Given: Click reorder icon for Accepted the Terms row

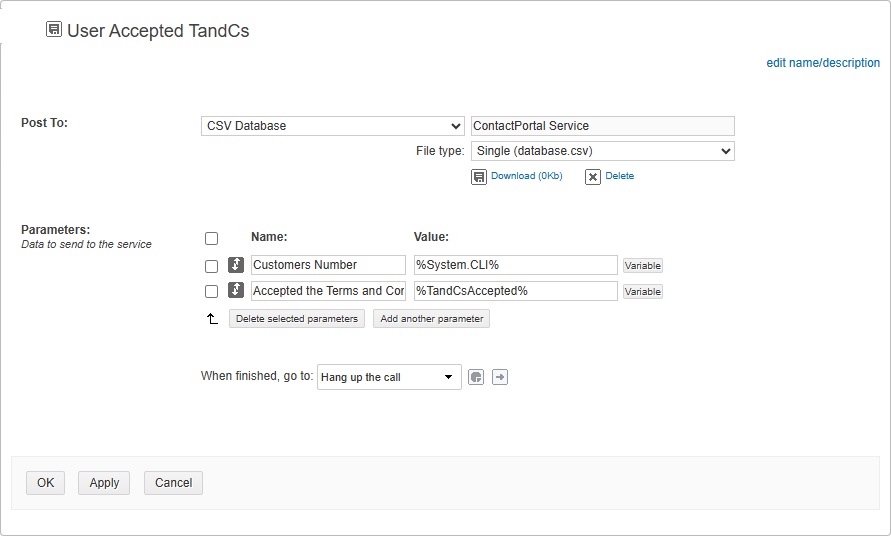Looking at the screenshot, I should click(x=236, y=291).
